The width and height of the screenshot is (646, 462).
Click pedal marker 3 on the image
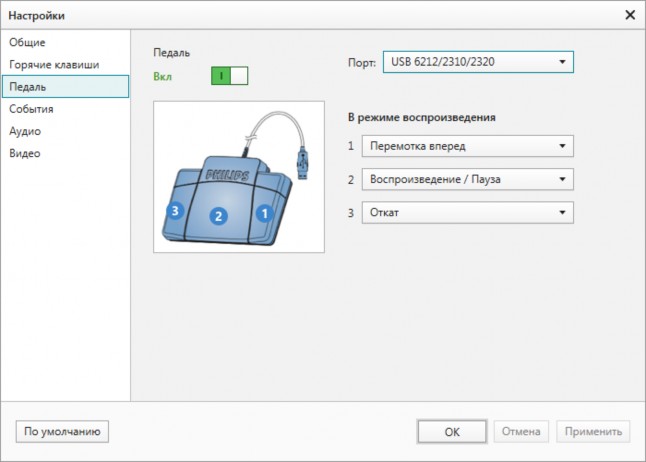click(175, 211)
